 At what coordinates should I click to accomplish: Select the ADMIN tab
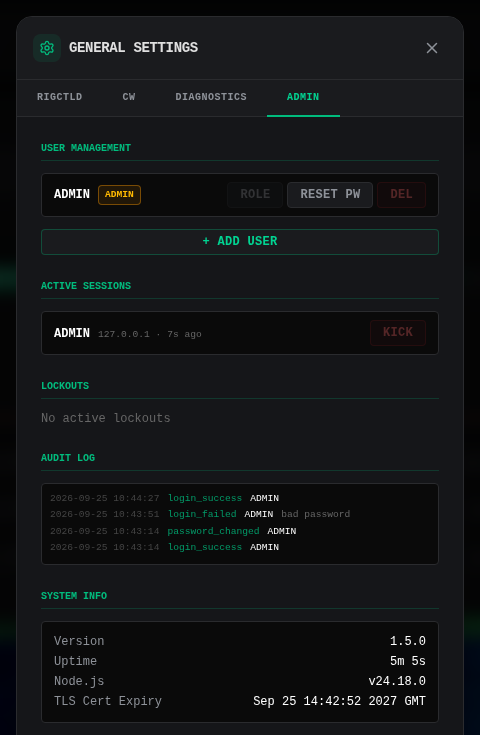pyautogui.click(x=303, y=97)
